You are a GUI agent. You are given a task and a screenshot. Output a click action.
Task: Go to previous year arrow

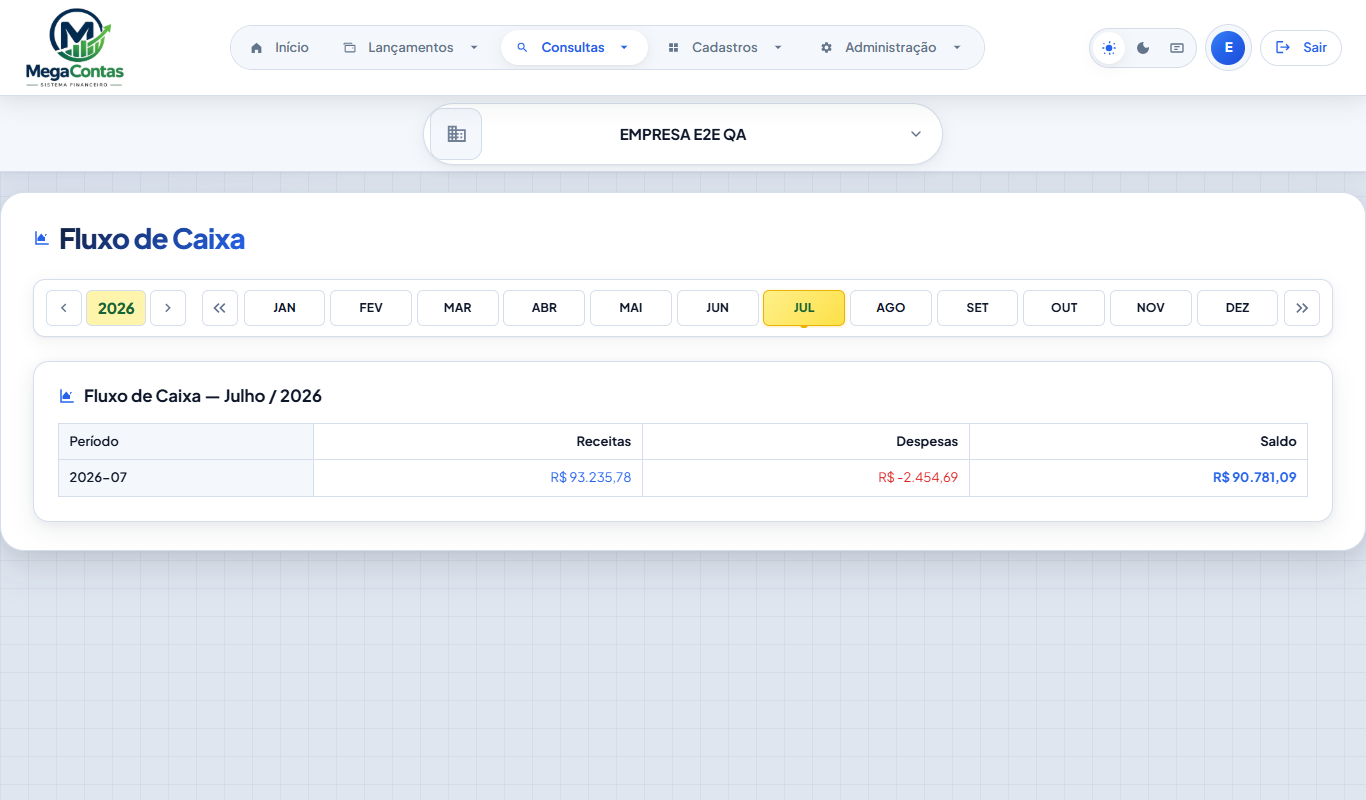(x=64, y=308)
